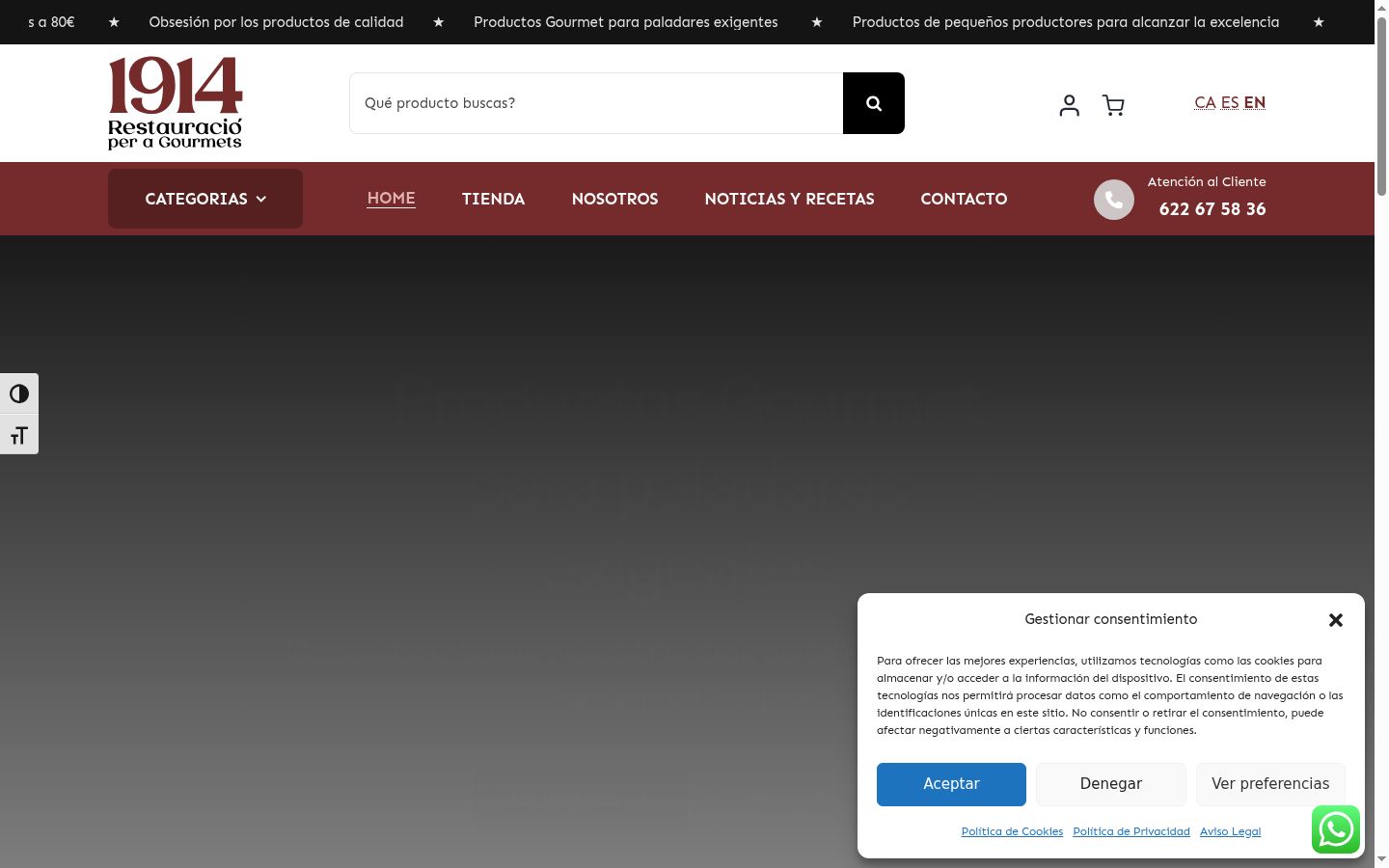This screenshot has height=868, width=1389.
Task: Open the shopping cart icon
Action: (x=1113, y=105)
